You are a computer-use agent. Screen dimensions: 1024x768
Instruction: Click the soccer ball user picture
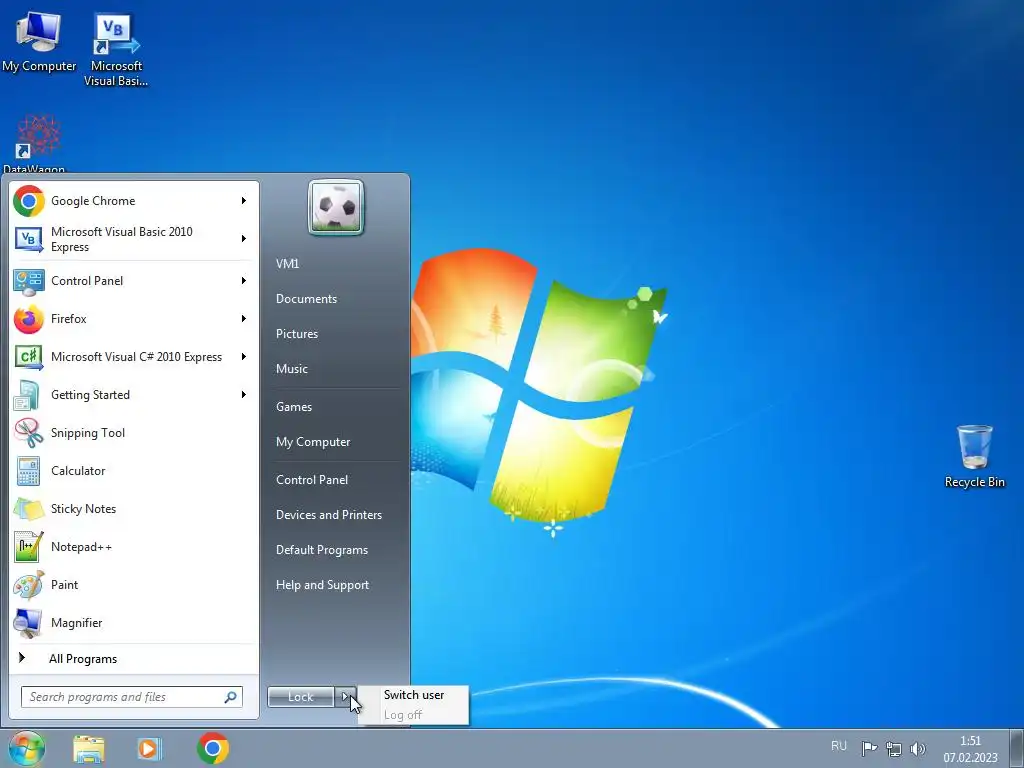click(336, 208)
